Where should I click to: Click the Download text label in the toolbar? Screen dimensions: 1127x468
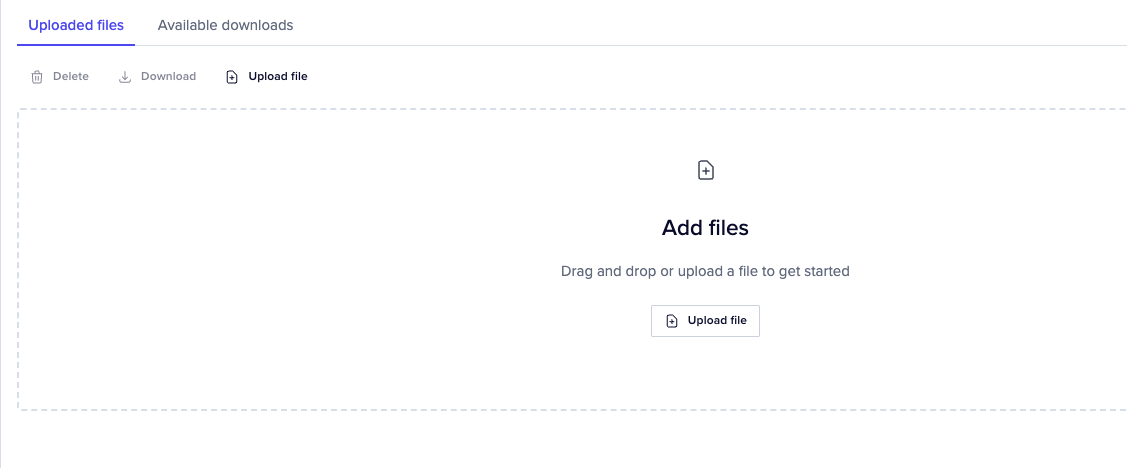click(x=168, y=77)
